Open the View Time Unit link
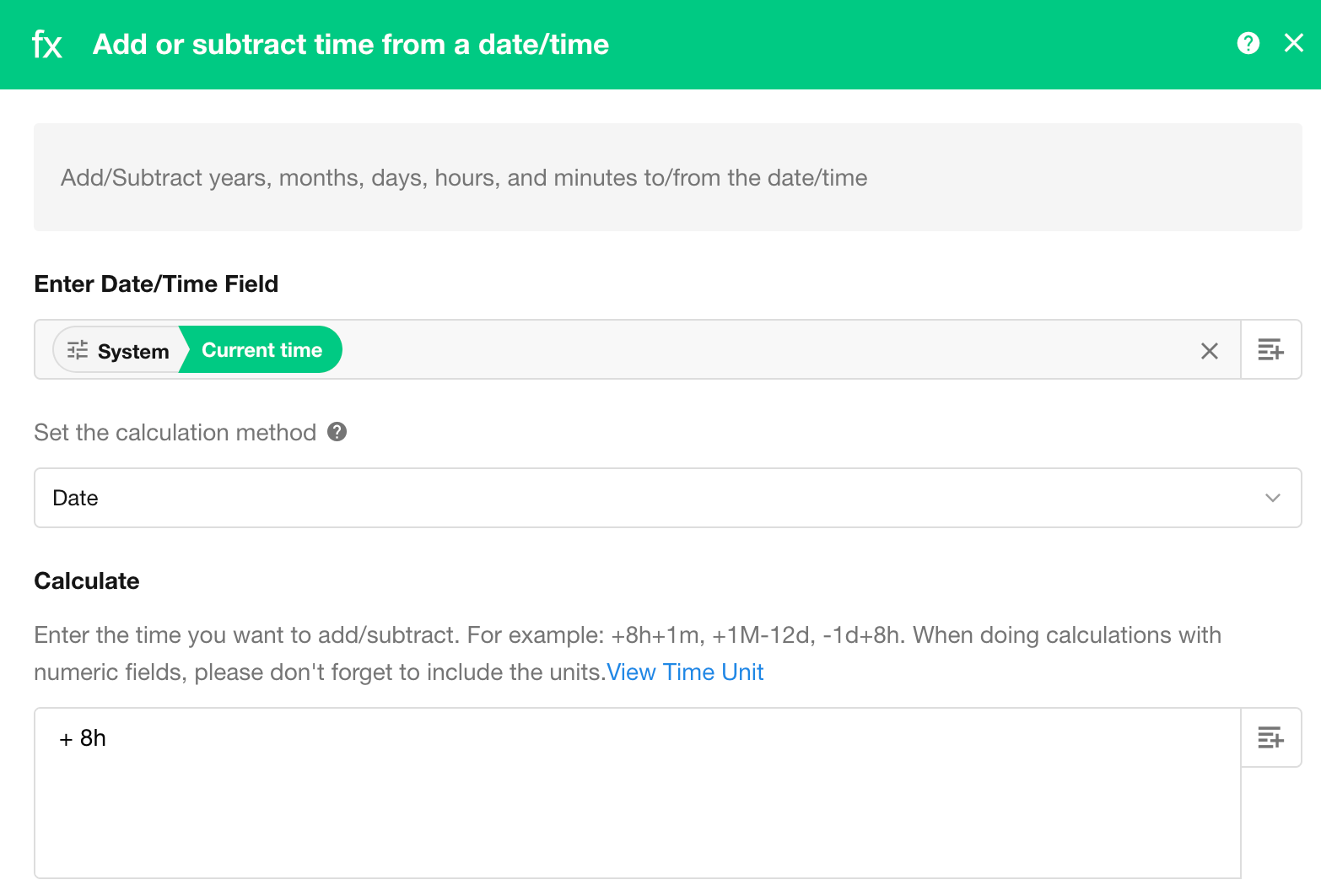Viewport: 1321px width, 896px height. point(685,672)
